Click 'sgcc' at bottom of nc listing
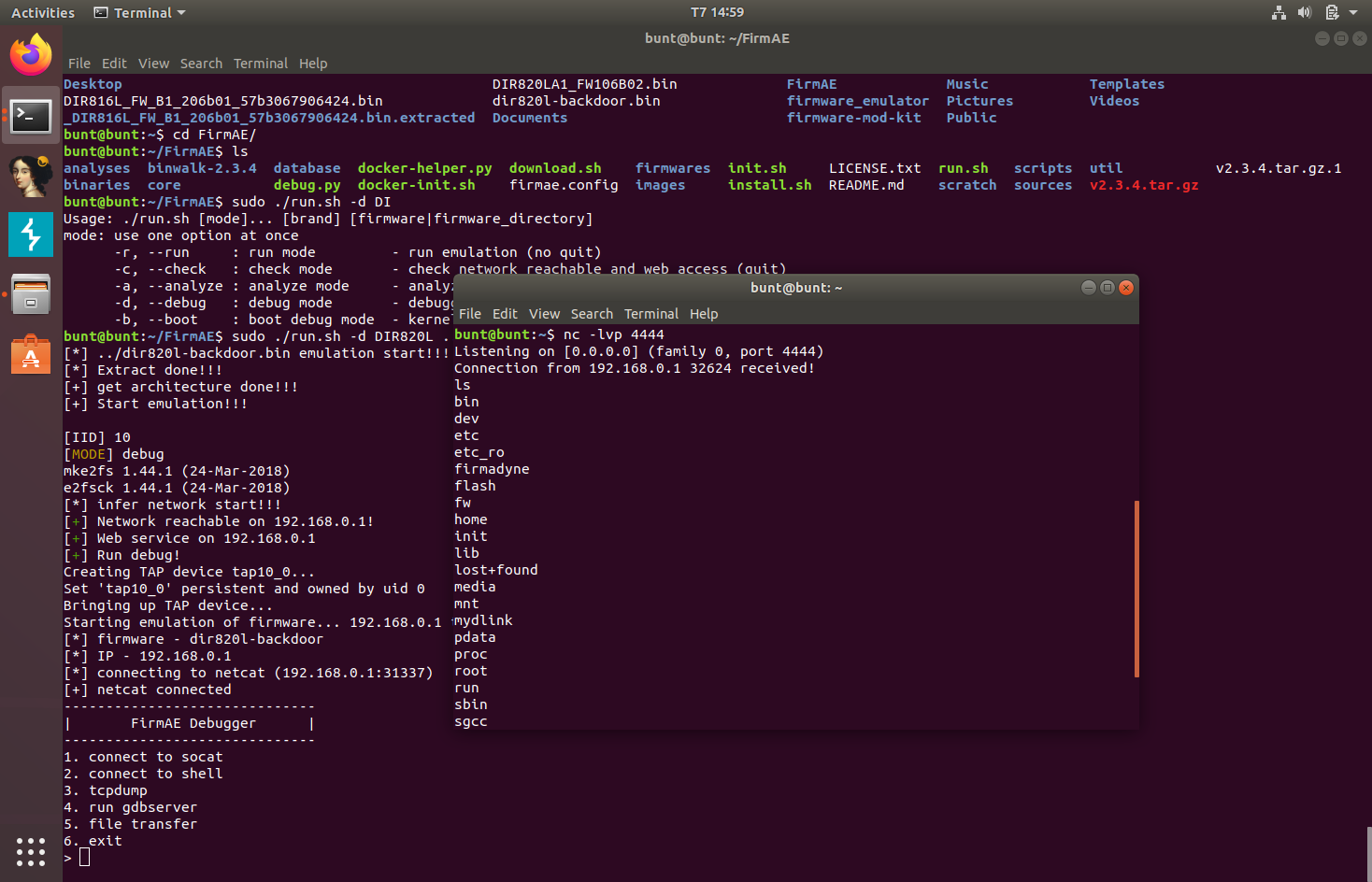Screen dimensions: 1372x882 (470, 721)
